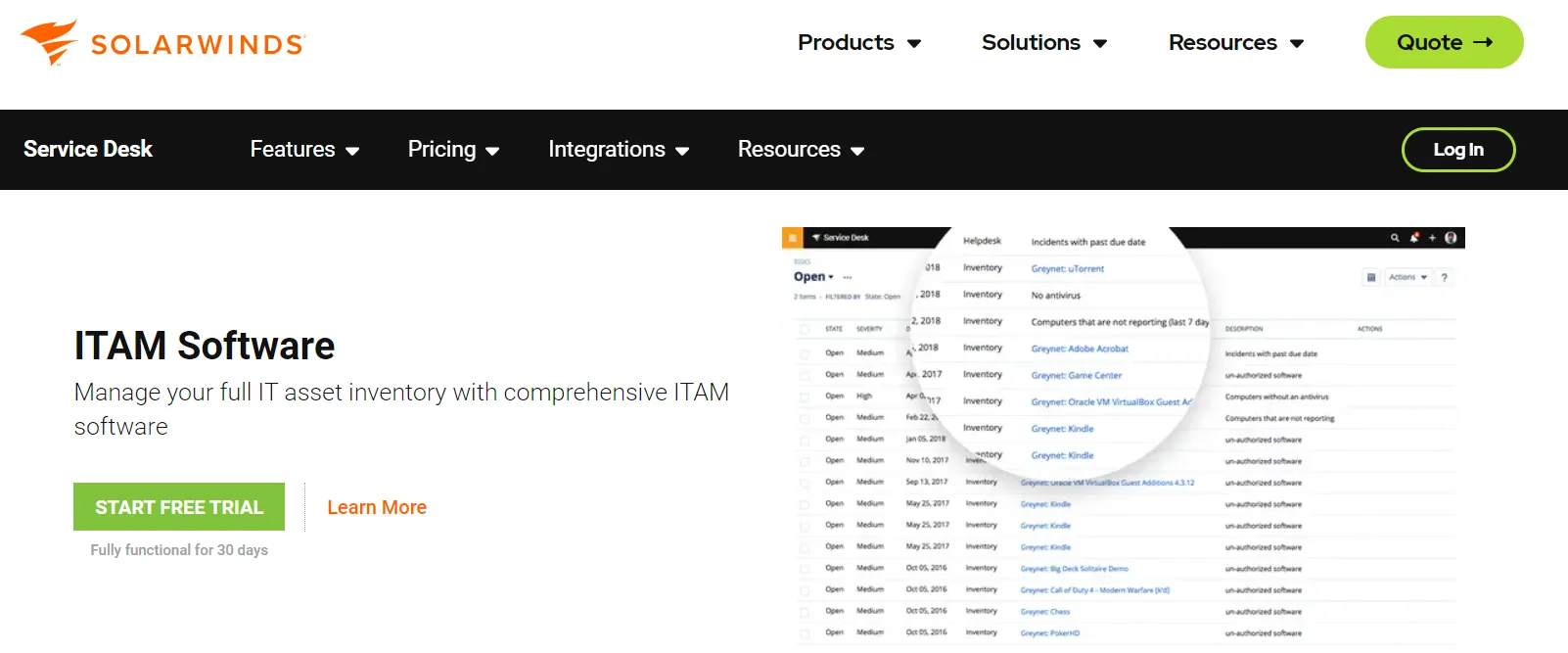
Task: Click the question mark help button
Action: pyautogui.click(x=1445, y=277)
